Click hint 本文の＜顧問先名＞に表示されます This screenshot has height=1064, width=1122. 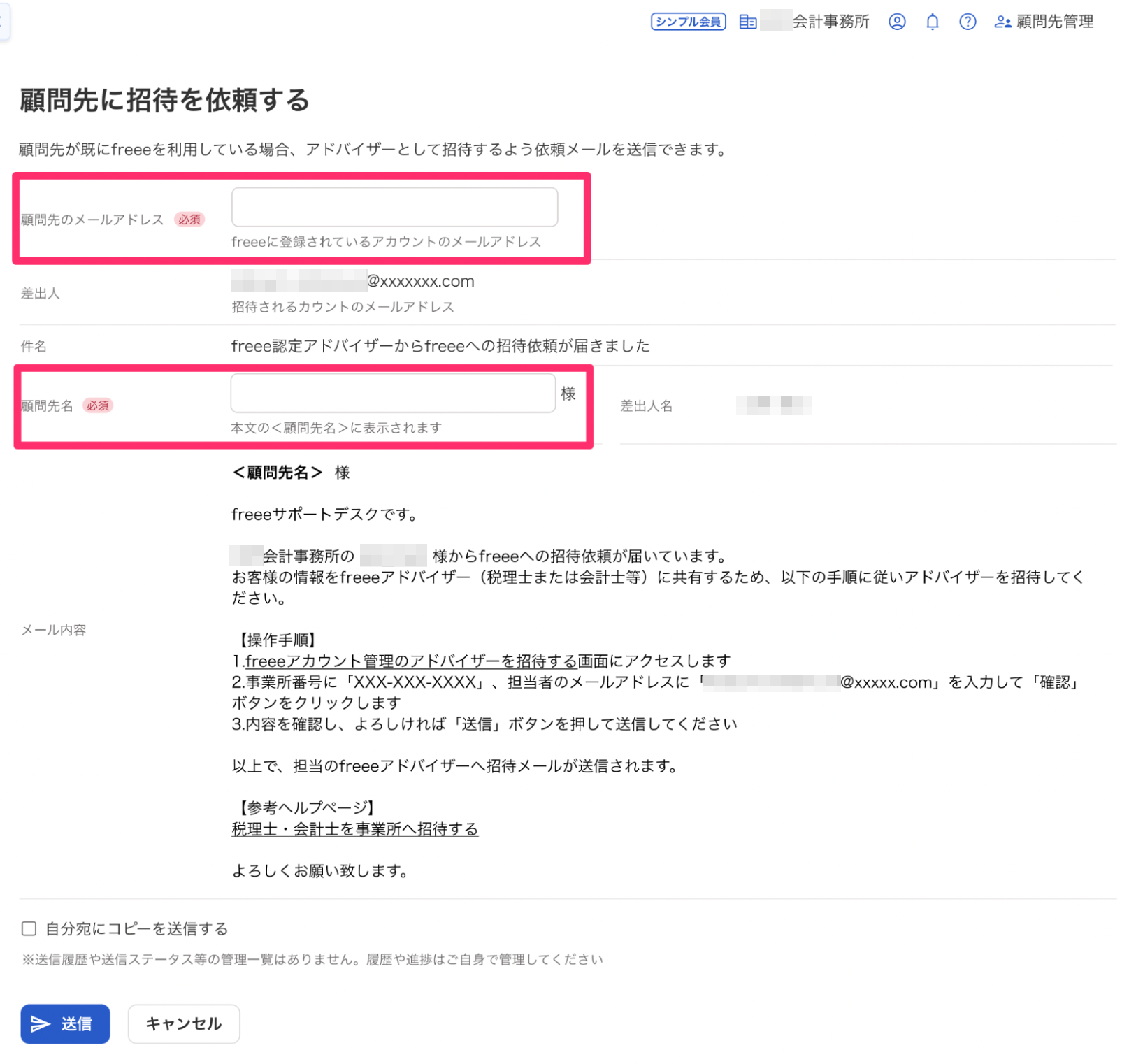(336, 428)
